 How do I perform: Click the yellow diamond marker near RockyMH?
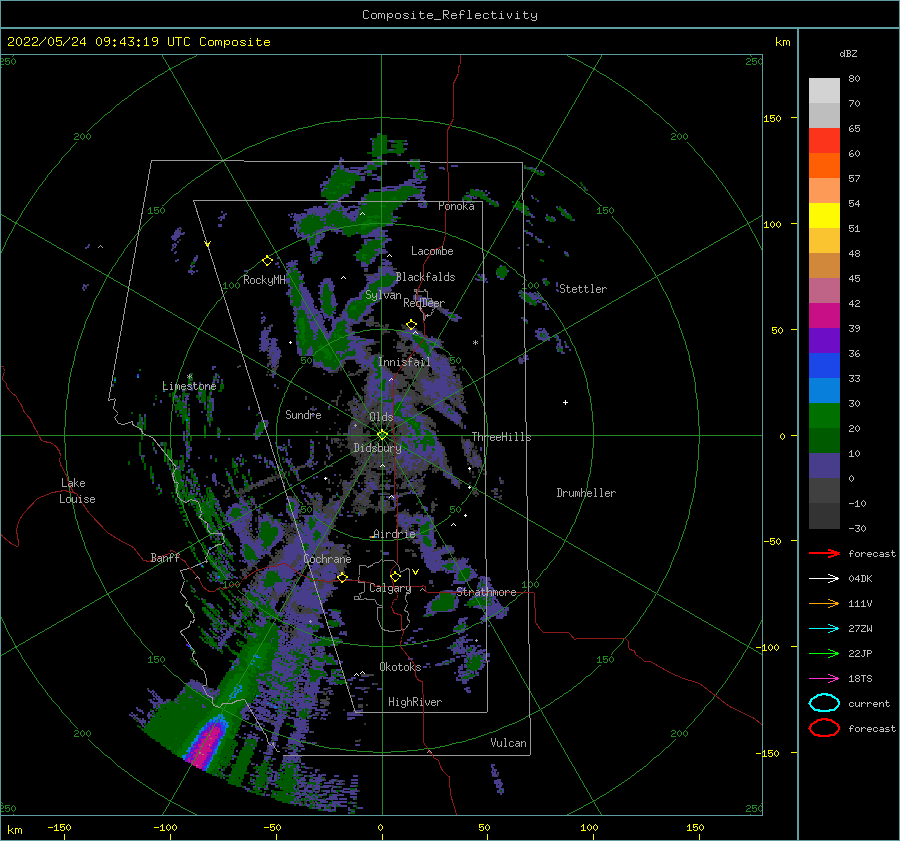[x=267, y=261]
